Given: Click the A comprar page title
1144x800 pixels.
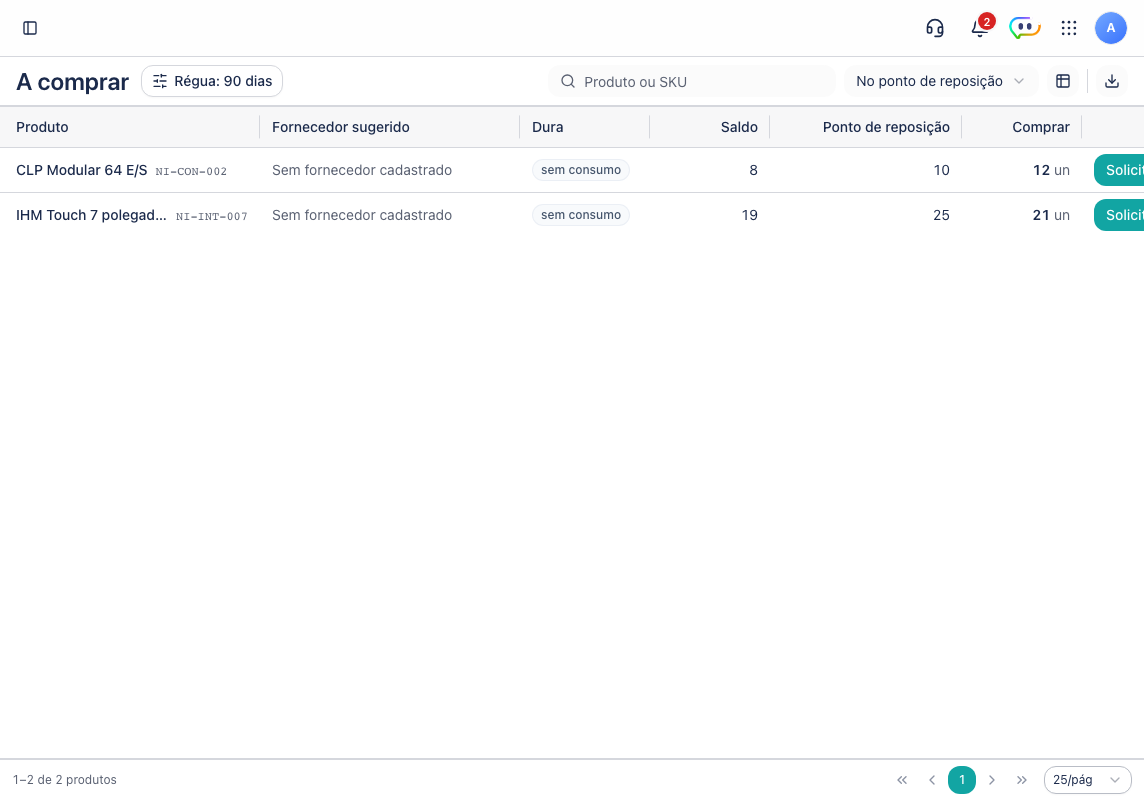Looking at the screenshot, I should pyautogui.click(x=72, y=82).
